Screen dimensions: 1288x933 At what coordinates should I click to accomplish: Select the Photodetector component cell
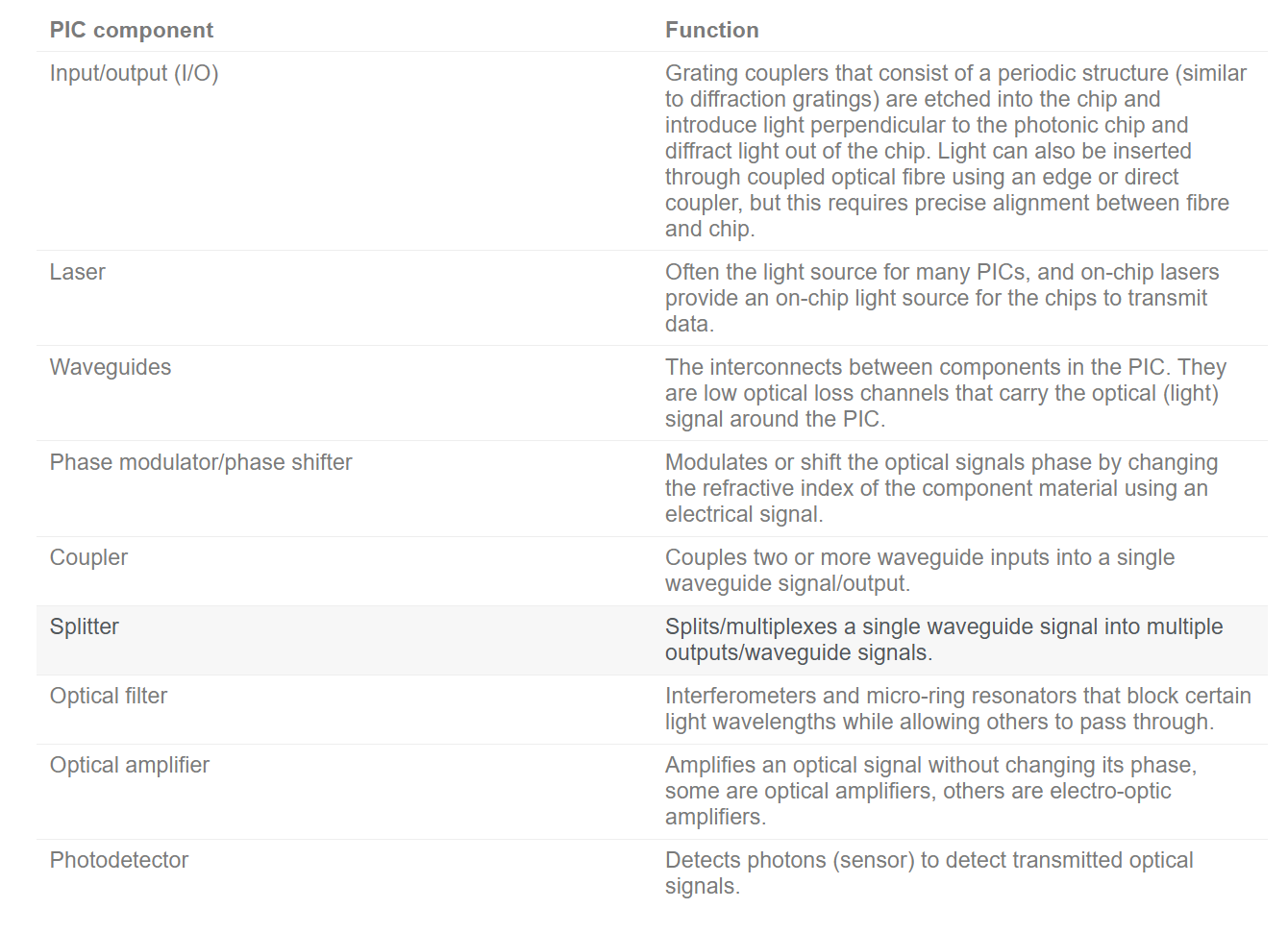coord(119,860)
